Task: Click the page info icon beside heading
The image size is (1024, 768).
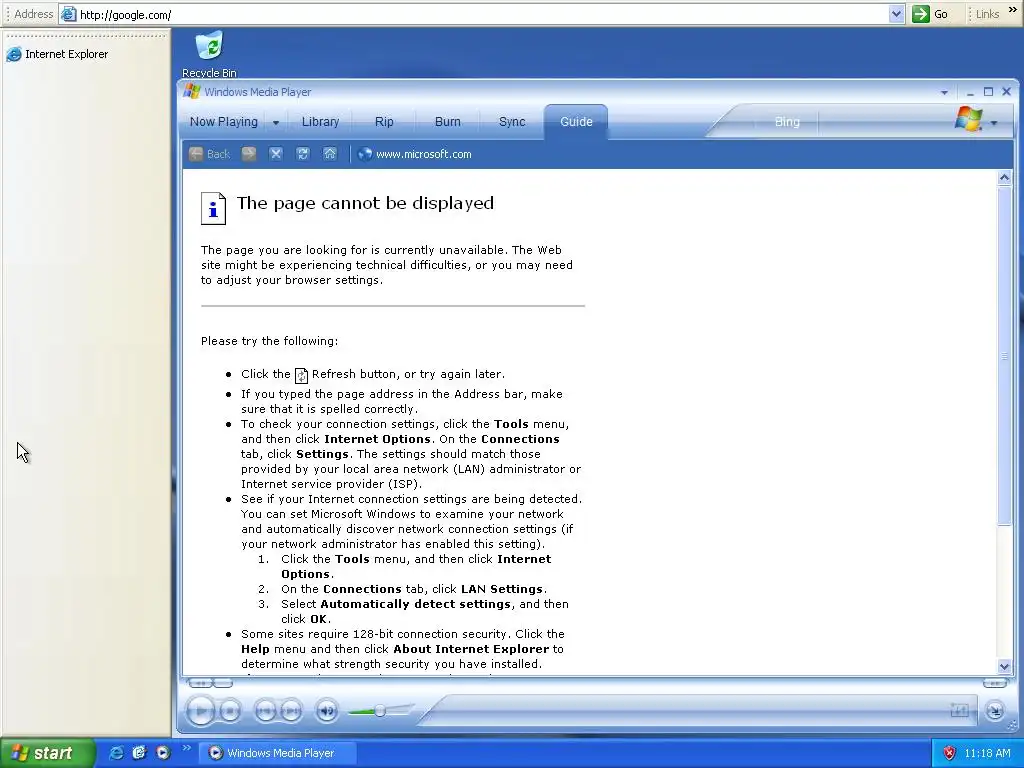Action: point(213,208)
